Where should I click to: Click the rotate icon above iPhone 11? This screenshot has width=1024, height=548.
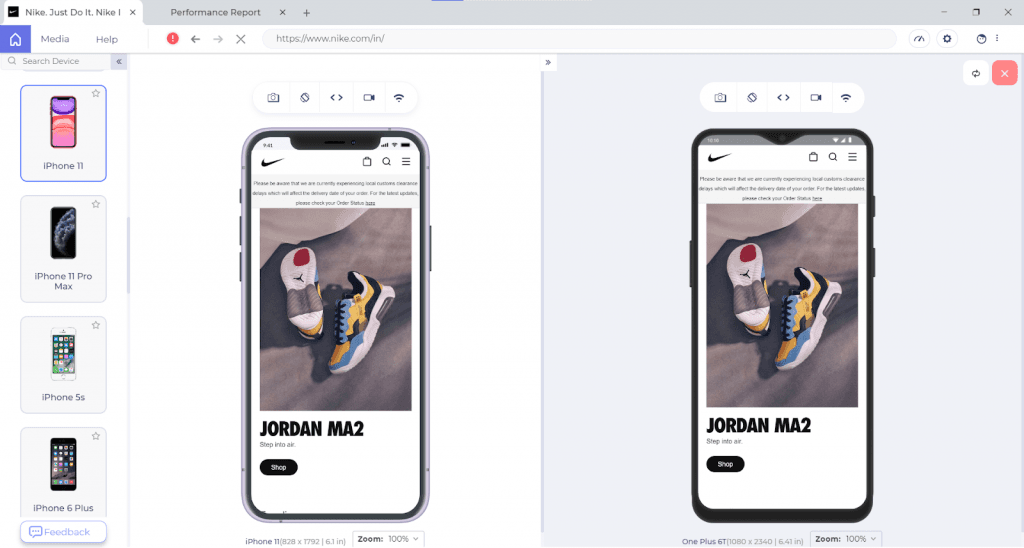pos(304,98)
